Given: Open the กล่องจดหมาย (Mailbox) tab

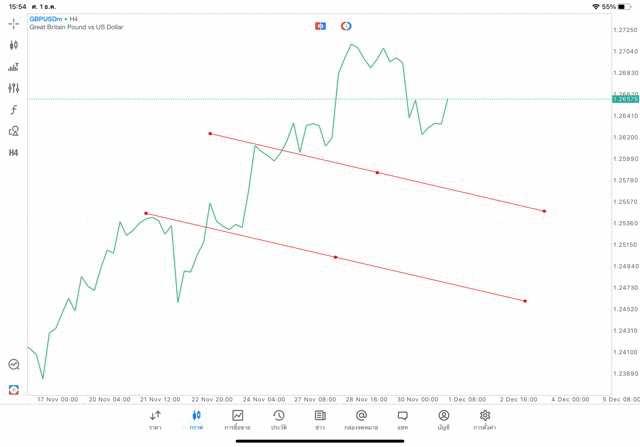Looking at the screenshot, I should [x=361, y=420].
